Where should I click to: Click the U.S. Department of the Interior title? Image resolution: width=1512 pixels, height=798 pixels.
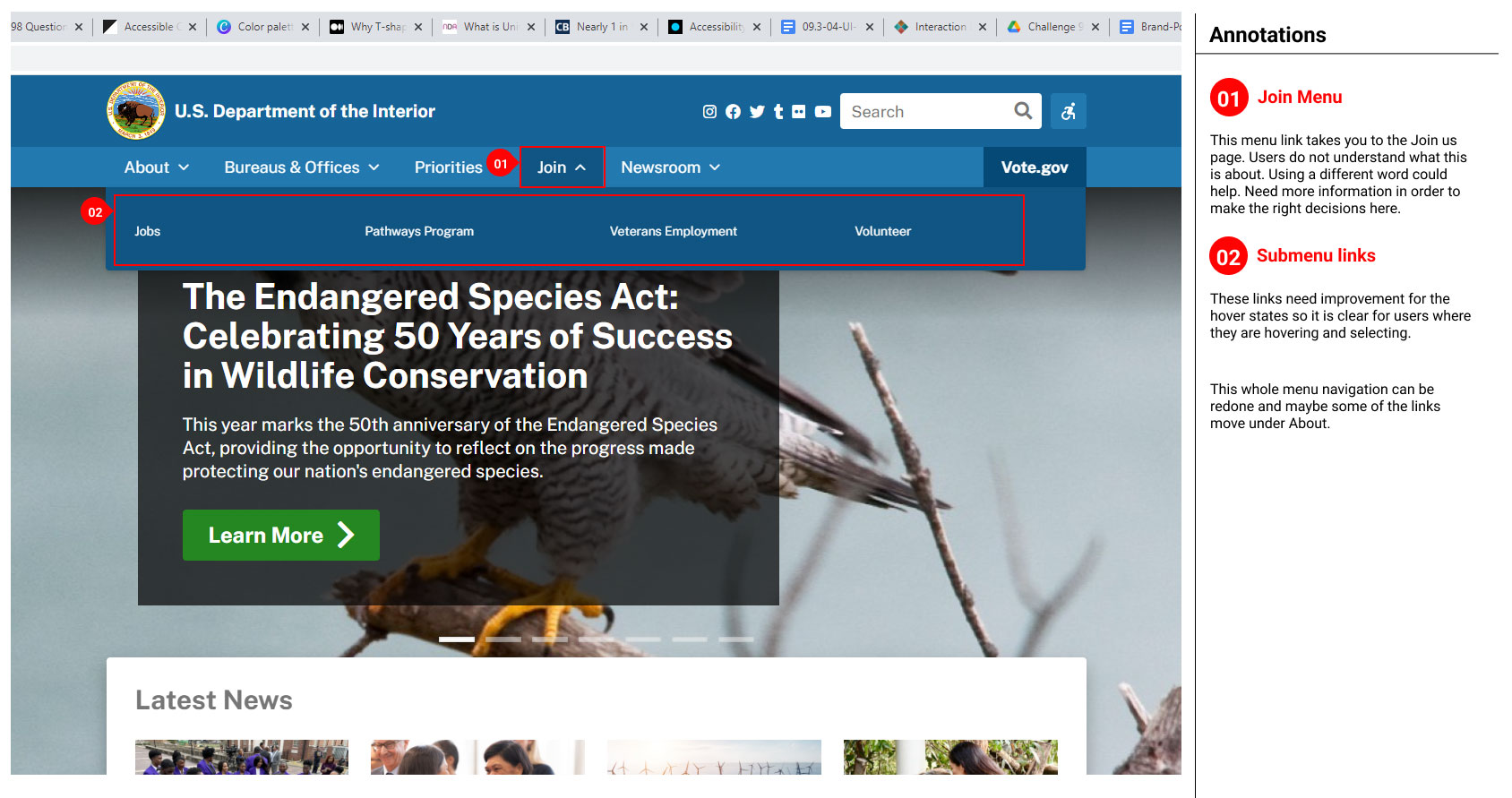pos(305,111)
